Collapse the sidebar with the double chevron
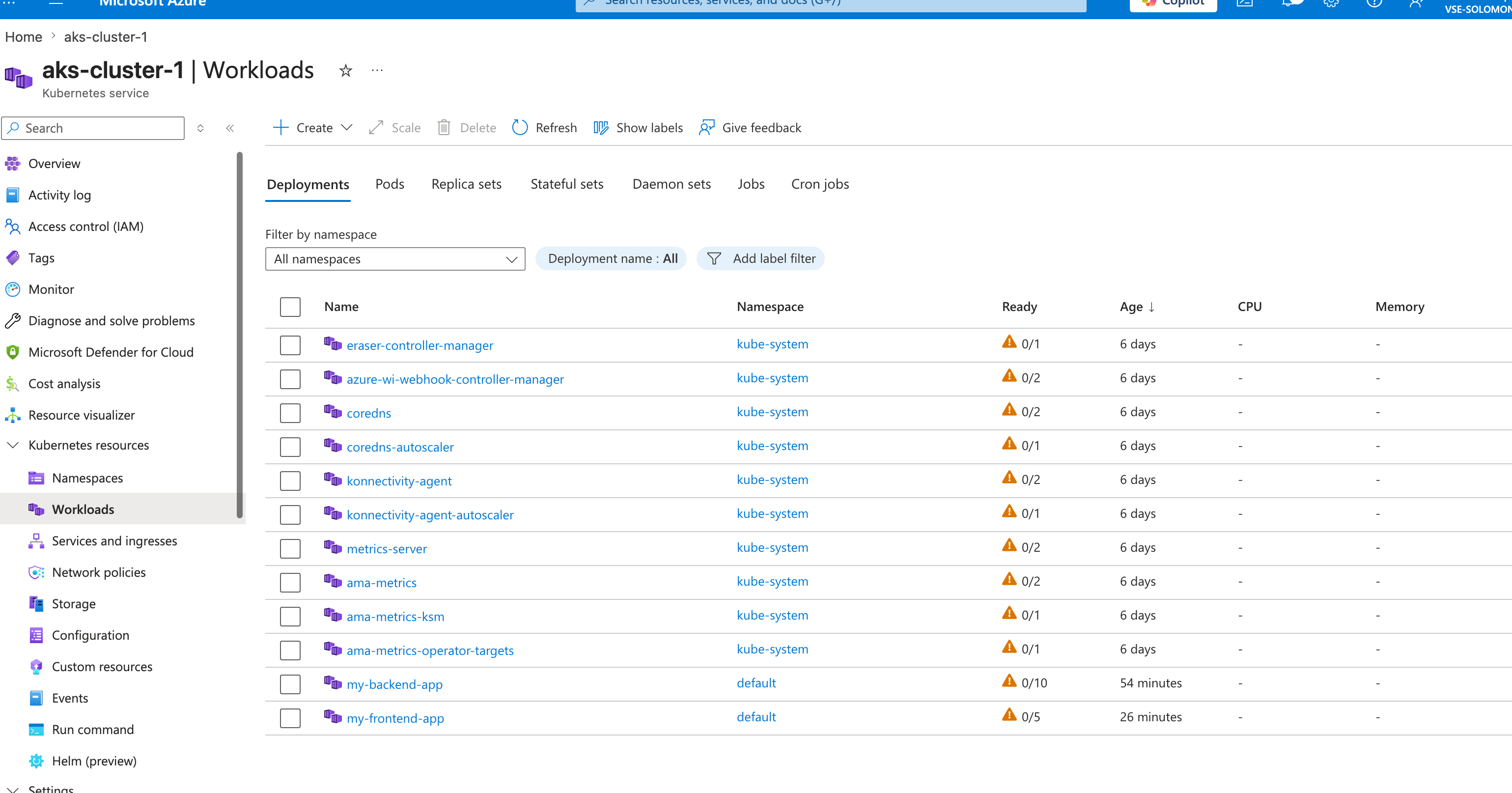 coord(230,128)
